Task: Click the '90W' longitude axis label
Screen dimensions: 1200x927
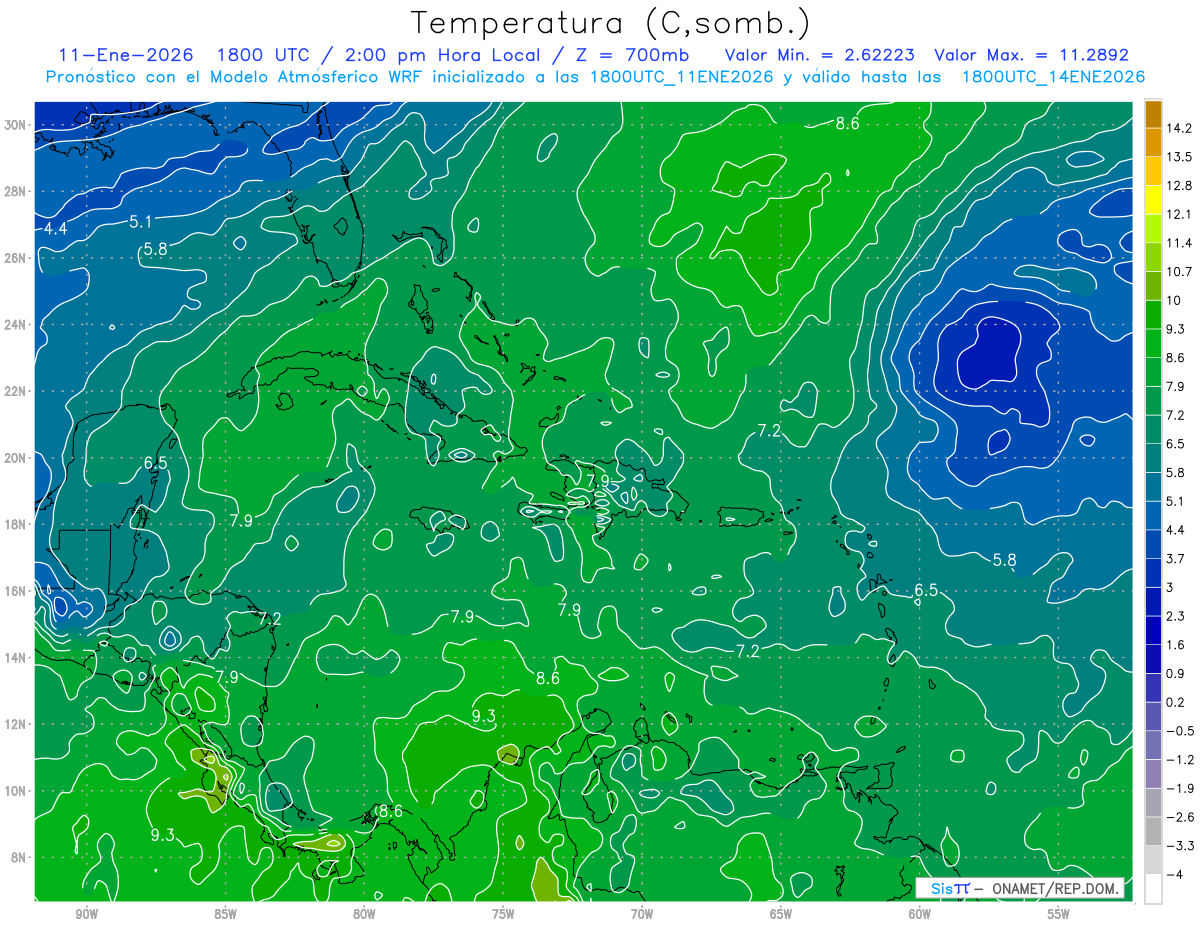Action: pos(86,914)
